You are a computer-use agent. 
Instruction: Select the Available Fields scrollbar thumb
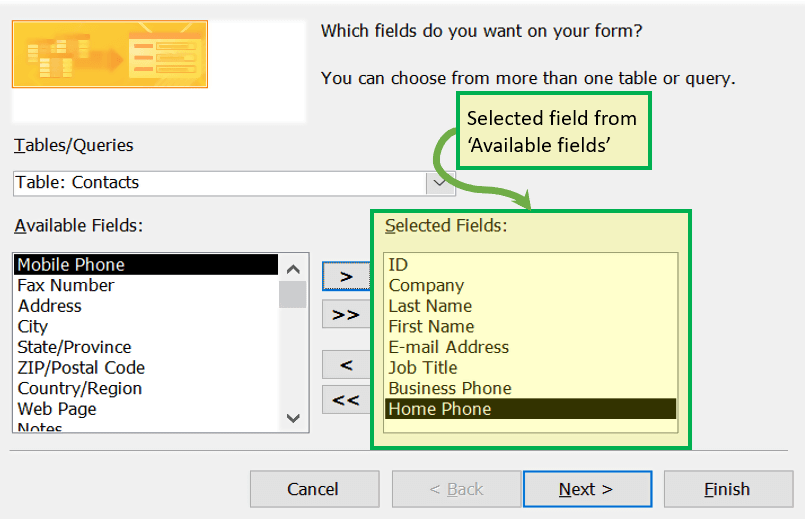(293, 294)
